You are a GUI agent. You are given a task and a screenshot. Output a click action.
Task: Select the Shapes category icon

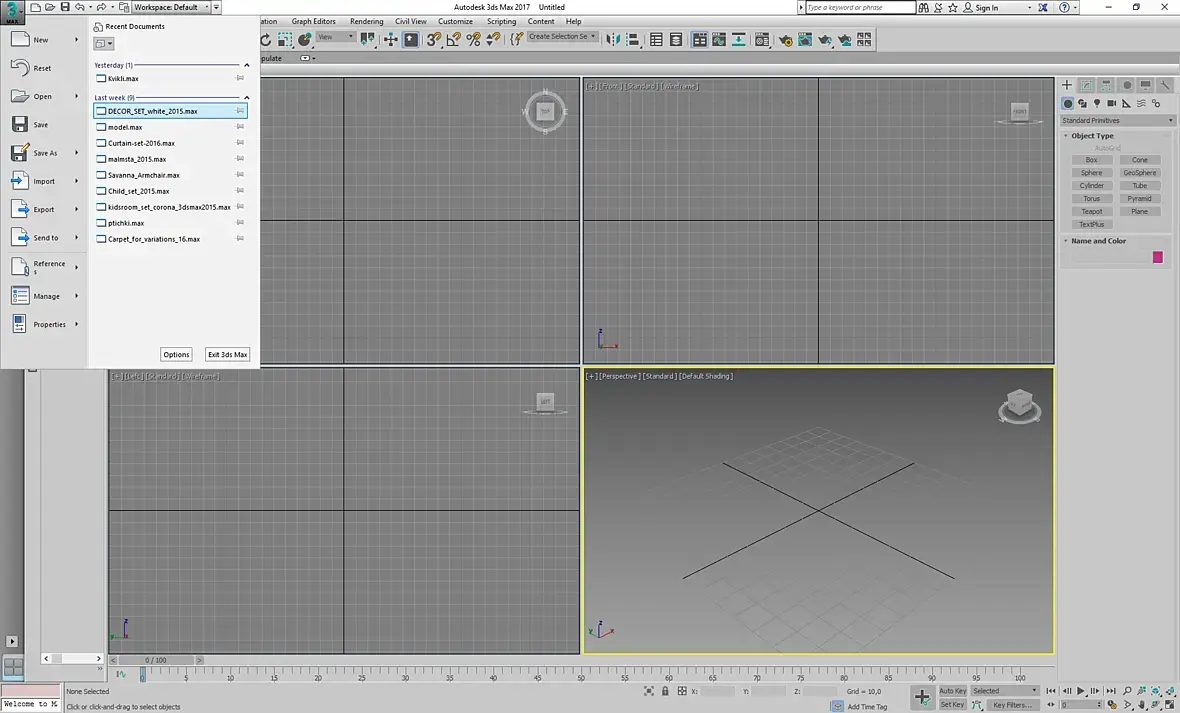click(1082, 103)
